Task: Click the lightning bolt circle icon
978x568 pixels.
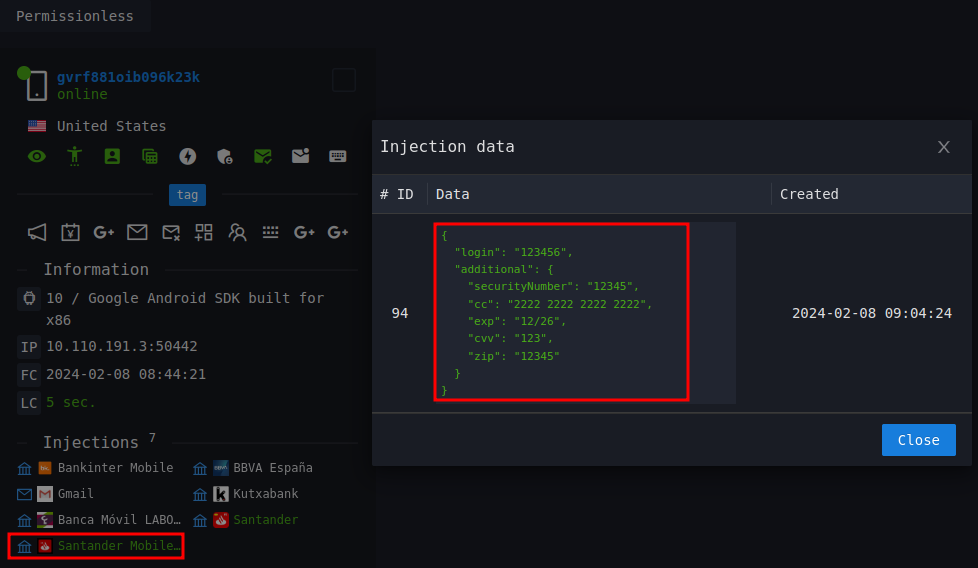Action: (188, 156)
